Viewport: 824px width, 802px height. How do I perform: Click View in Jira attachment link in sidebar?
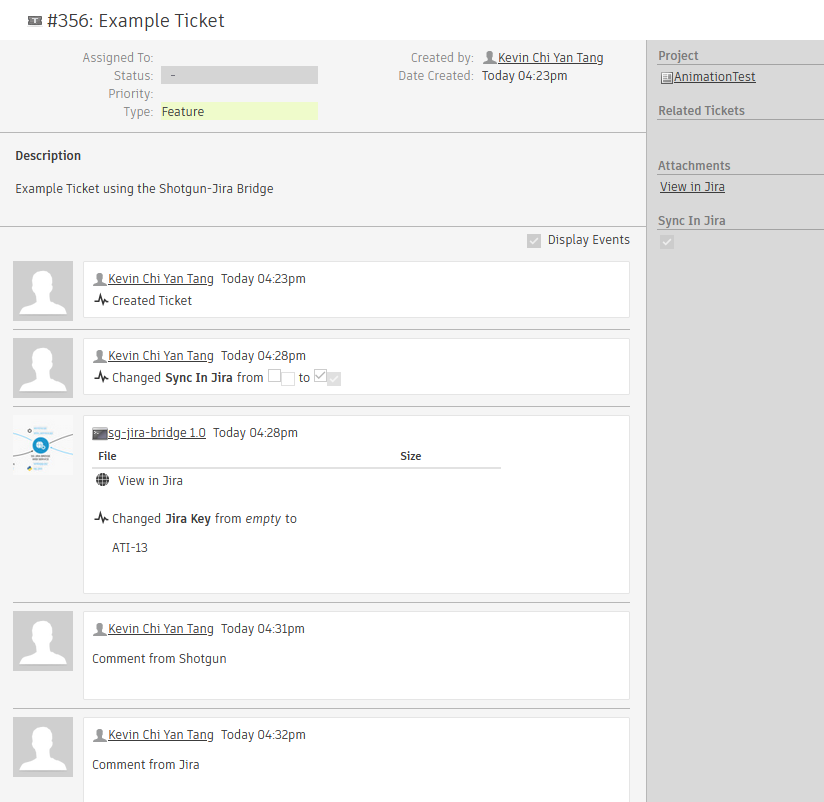point(692,187)
